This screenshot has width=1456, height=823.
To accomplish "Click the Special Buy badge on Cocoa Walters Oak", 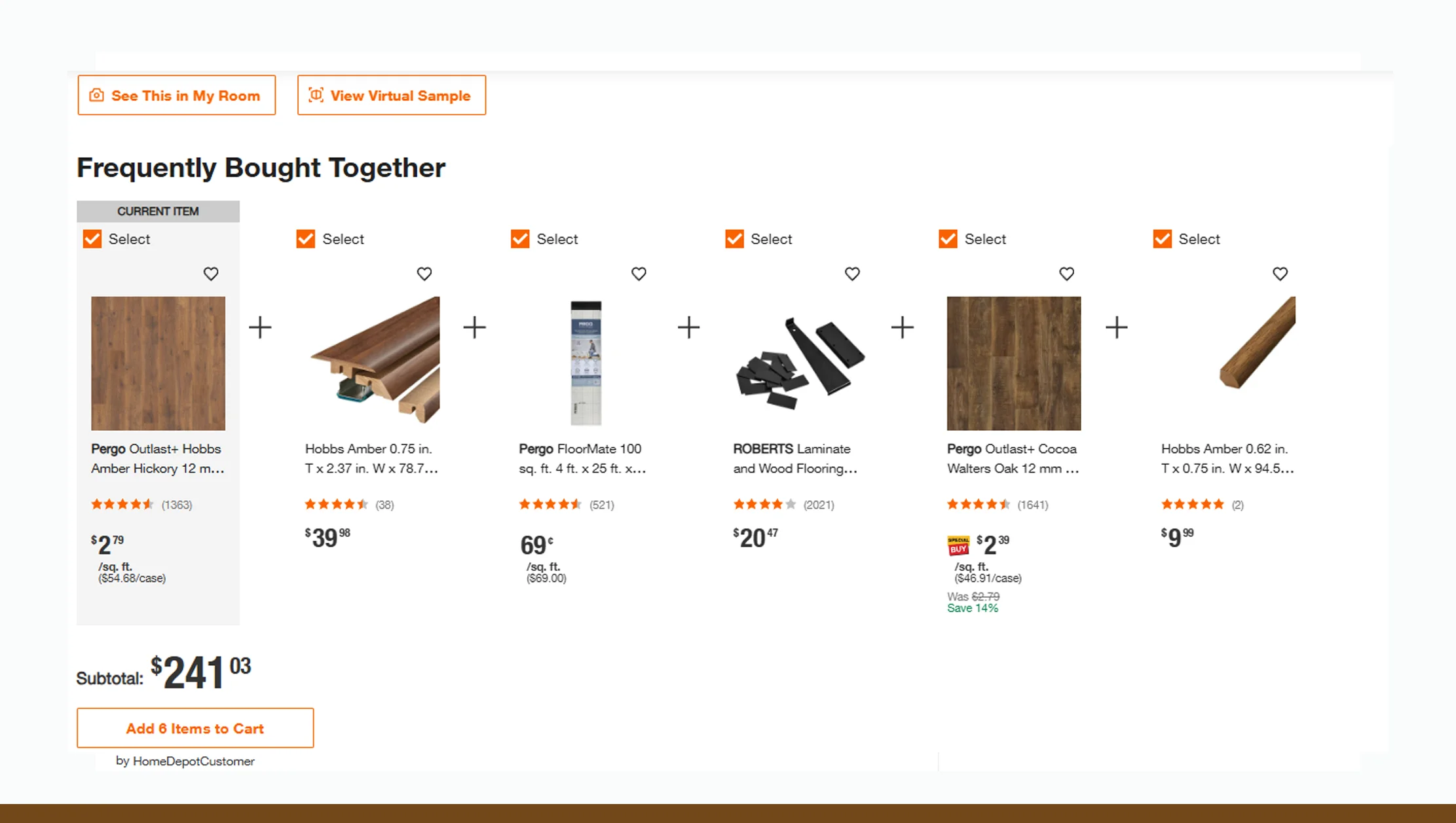I will 958,543.
